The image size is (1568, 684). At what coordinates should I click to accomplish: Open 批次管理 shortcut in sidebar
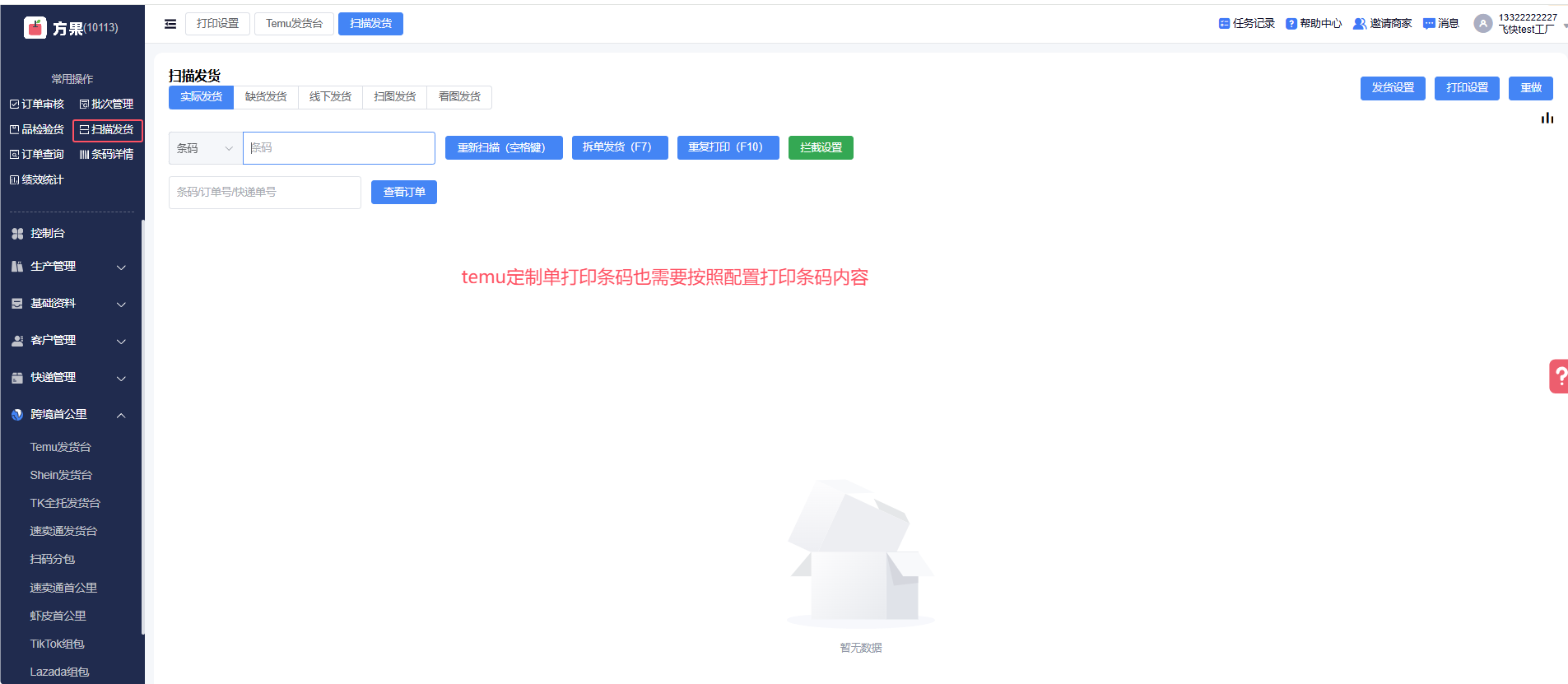(106, 105)
